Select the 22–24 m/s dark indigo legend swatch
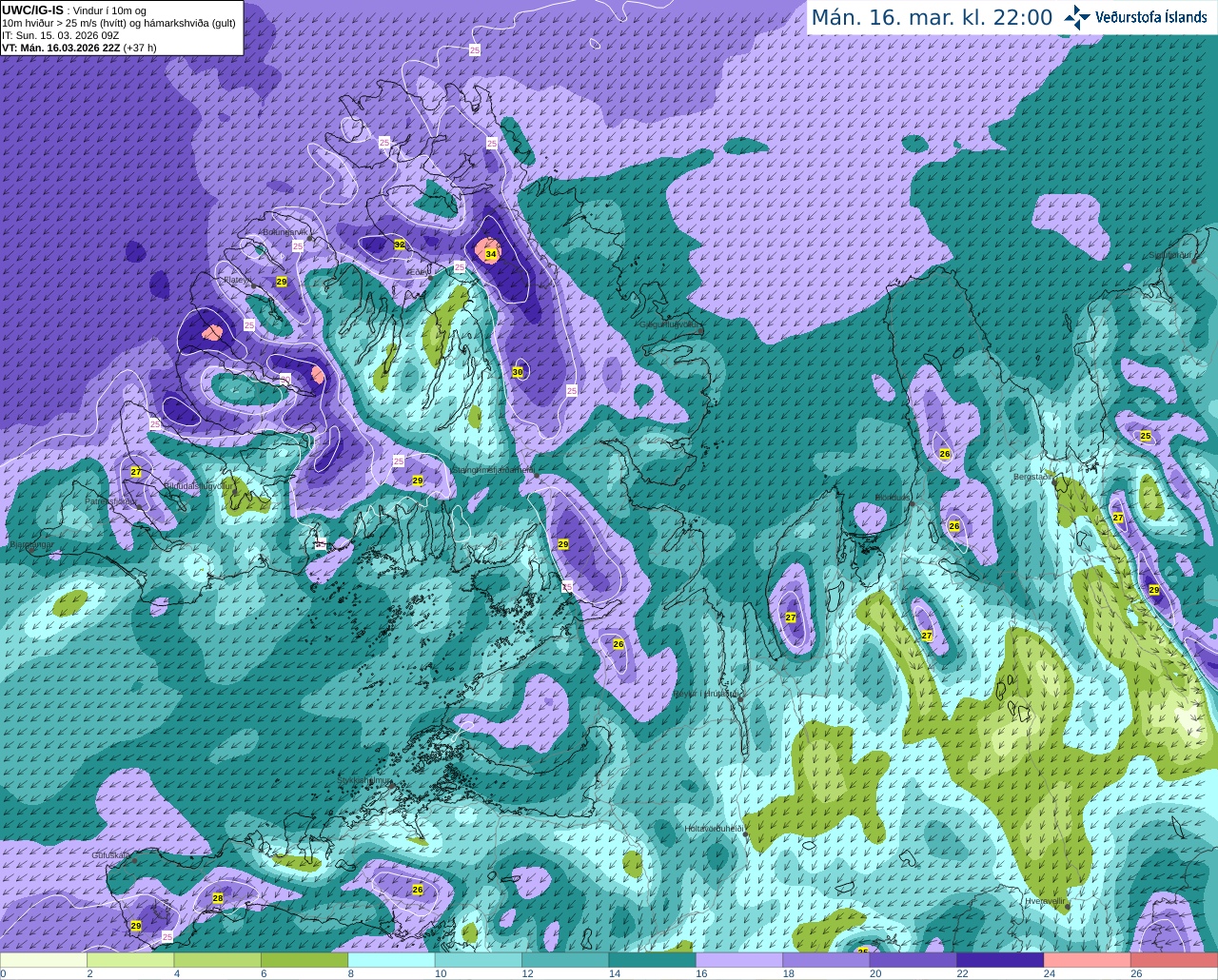Screen dimensions: 1218x980 [x=1000, y=960]
